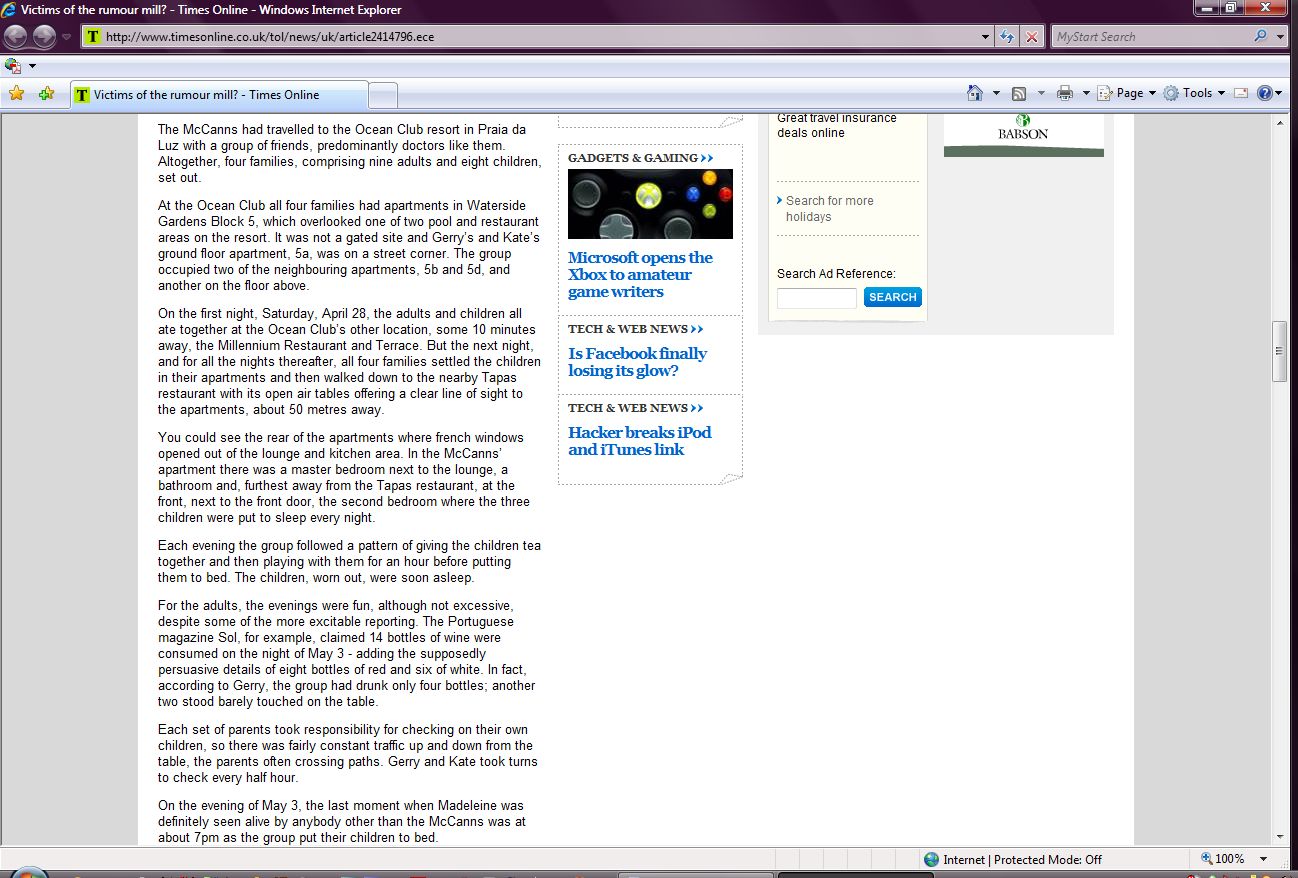Click the Home icon in command bar

(x=975, y=93)
